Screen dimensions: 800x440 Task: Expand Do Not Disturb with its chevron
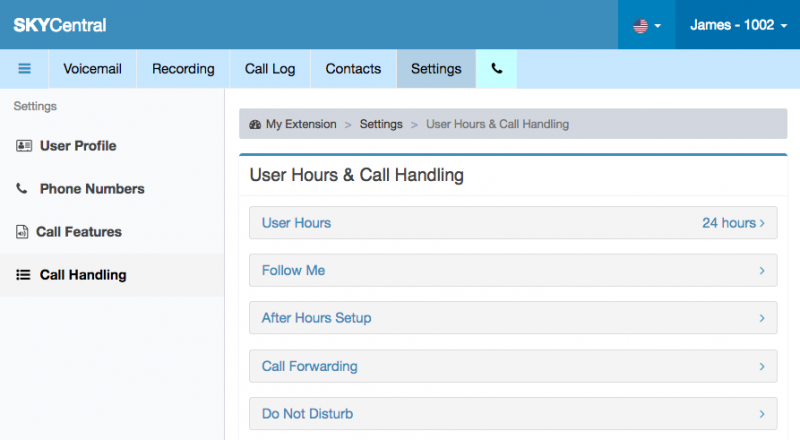[762, 414]
